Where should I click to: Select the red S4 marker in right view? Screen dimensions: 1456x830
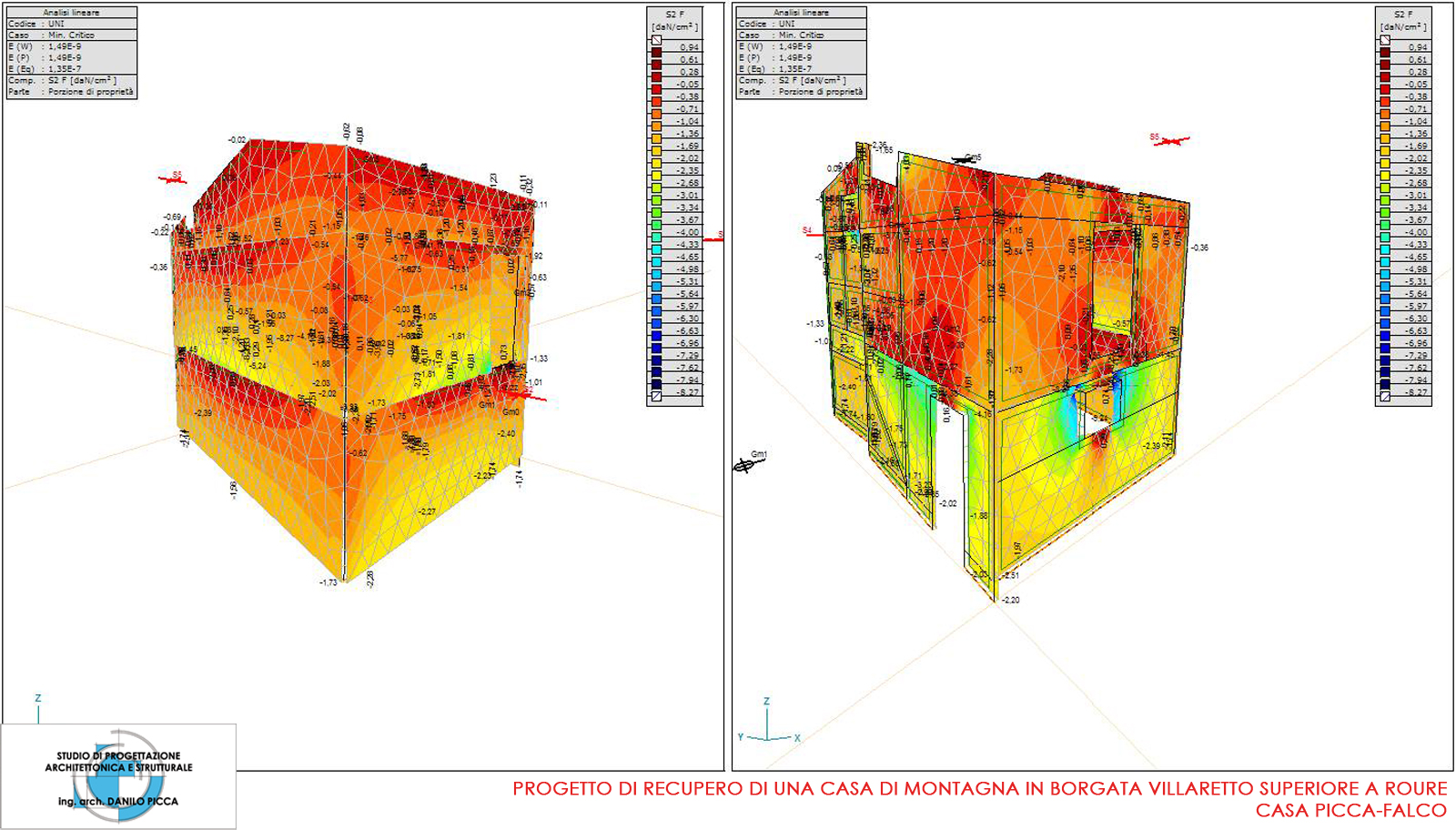[812, 232]
